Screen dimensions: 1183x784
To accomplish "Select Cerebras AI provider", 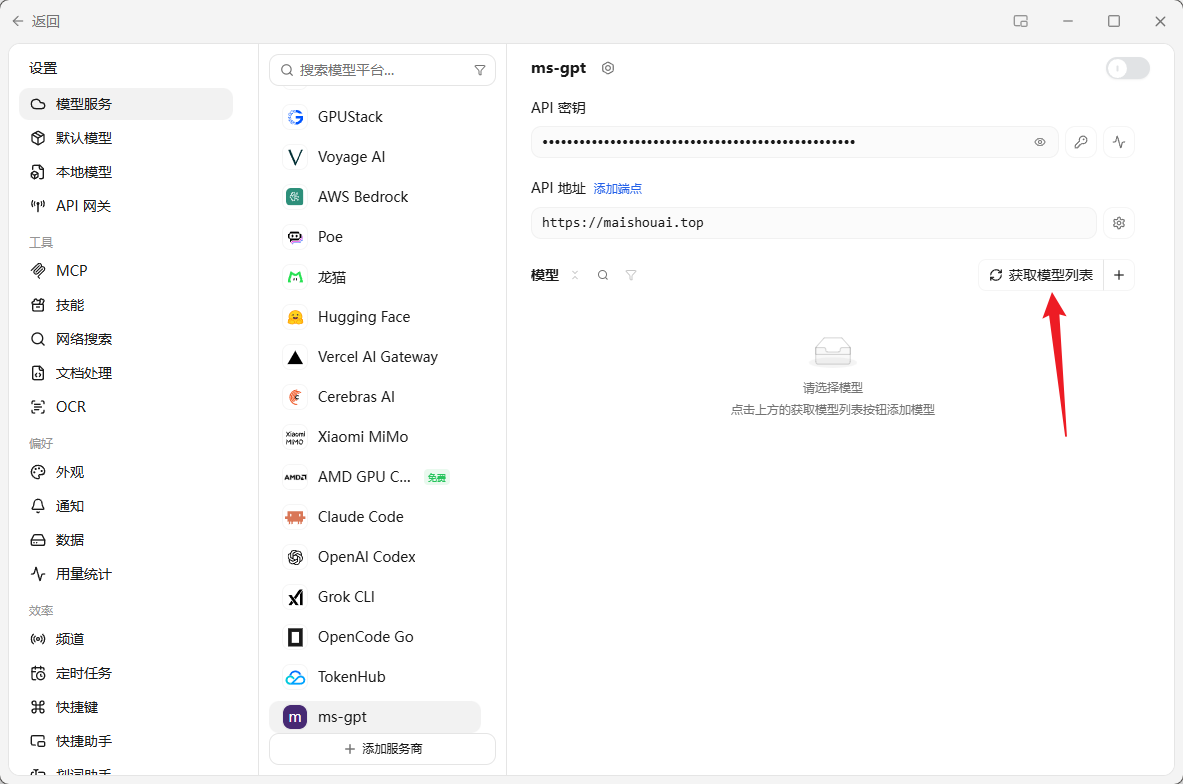I will click(375, 397).
